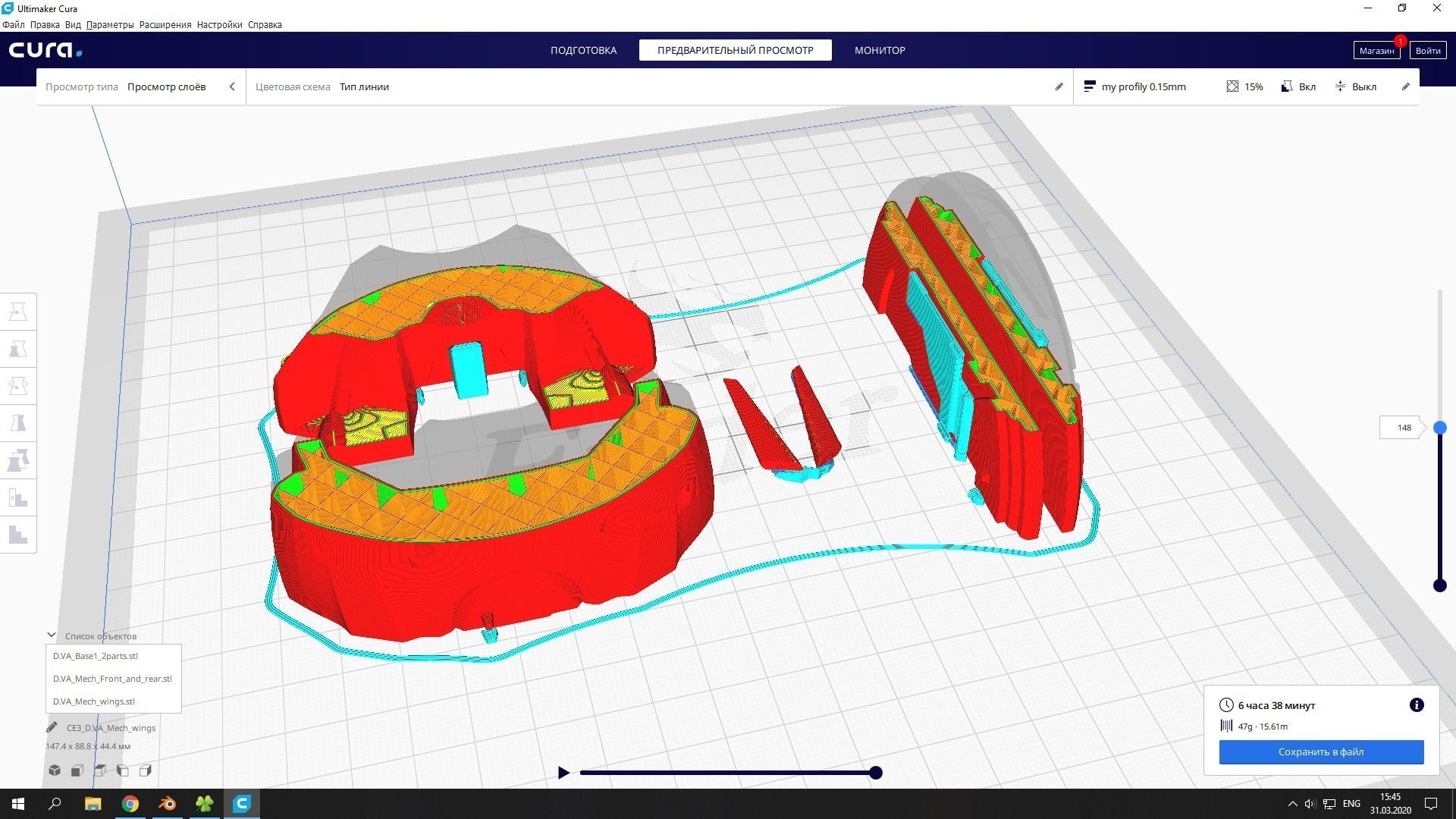Open the Магазин marketplace button
Screen dimensions: 1456x819
[1376, 50]
